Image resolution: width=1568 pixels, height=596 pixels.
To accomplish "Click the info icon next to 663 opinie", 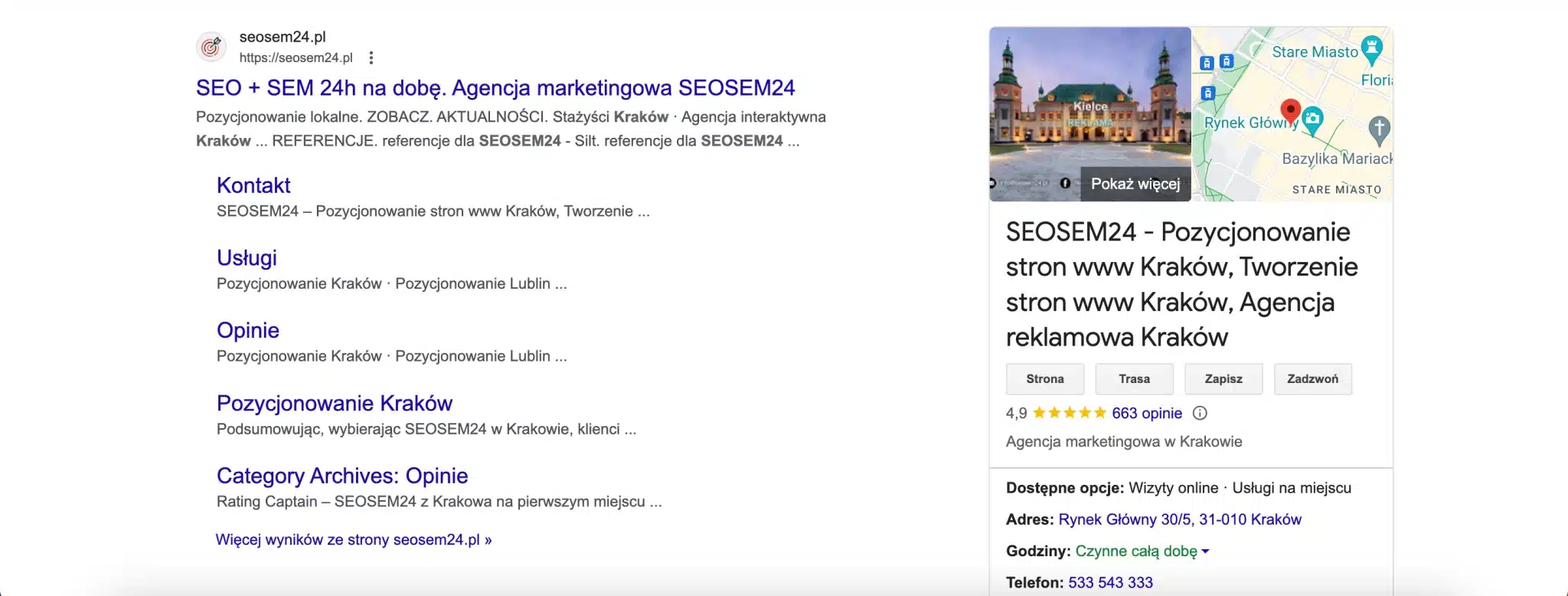I will click(1200, 414).
